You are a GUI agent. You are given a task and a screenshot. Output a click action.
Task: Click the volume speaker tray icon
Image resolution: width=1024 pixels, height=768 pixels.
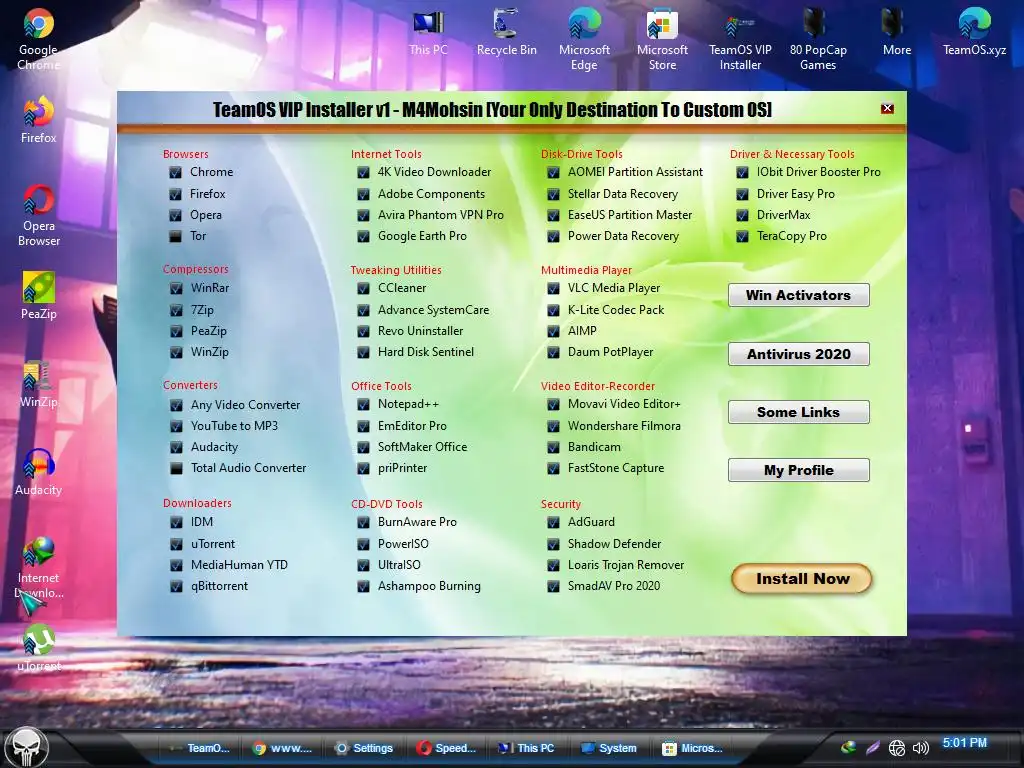tap(921, 748)
